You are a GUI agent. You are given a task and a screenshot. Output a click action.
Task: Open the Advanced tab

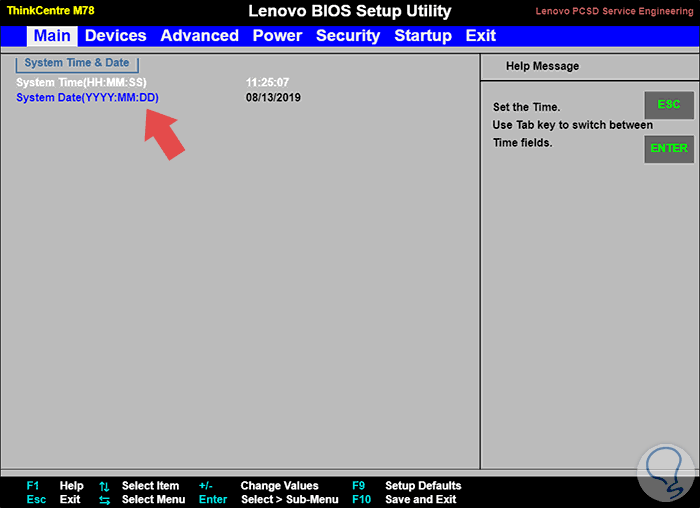point(200,36)
